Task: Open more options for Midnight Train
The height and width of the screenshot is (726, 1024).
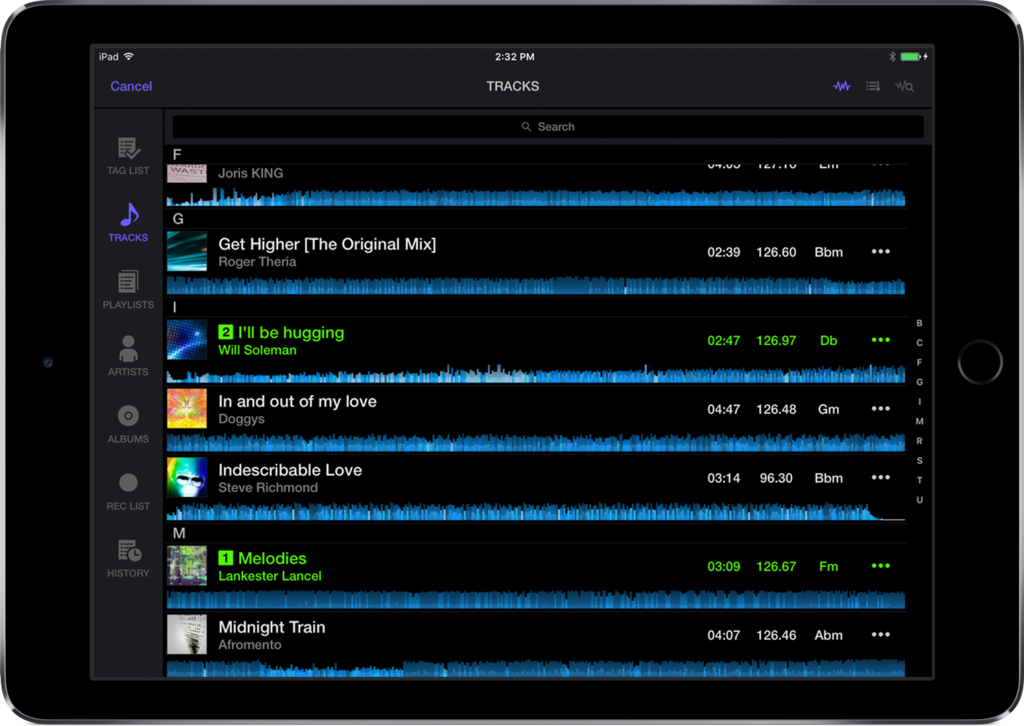Action: coord(880,635)
